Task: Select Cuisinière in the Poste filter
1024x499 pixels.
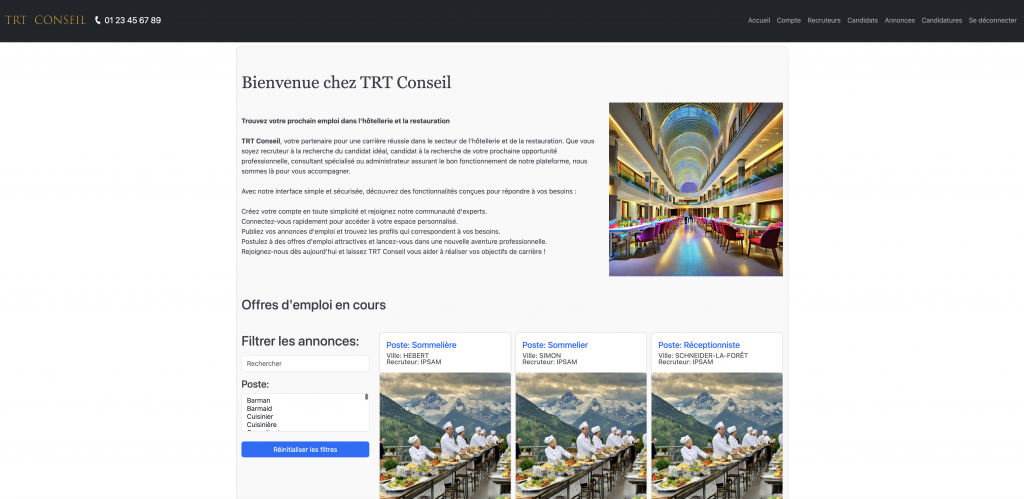Action: pyautogui.click(x=262, y=425)
